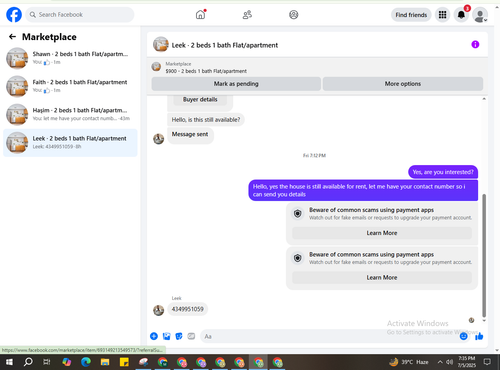Viewport: 500px width, 370px height.
Task: Open the emoji picker
Action: [x=463, y=336]
